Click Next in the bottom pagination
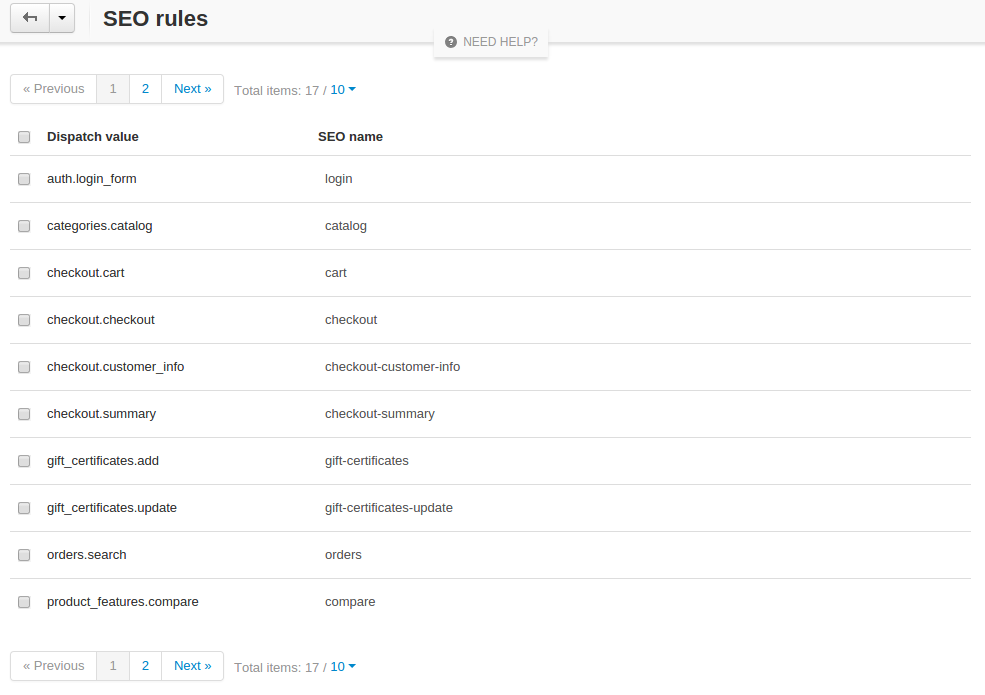Viewport: 985px width, 695px height. (x=192, y=666)
